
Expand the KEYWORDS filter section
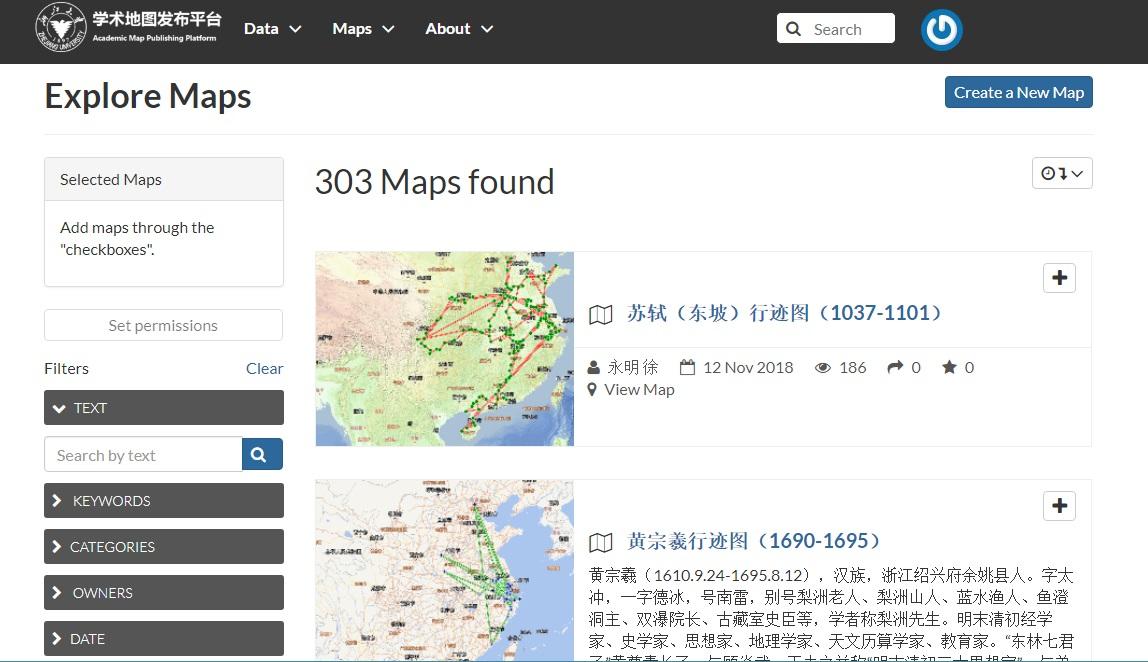[164, 500]
